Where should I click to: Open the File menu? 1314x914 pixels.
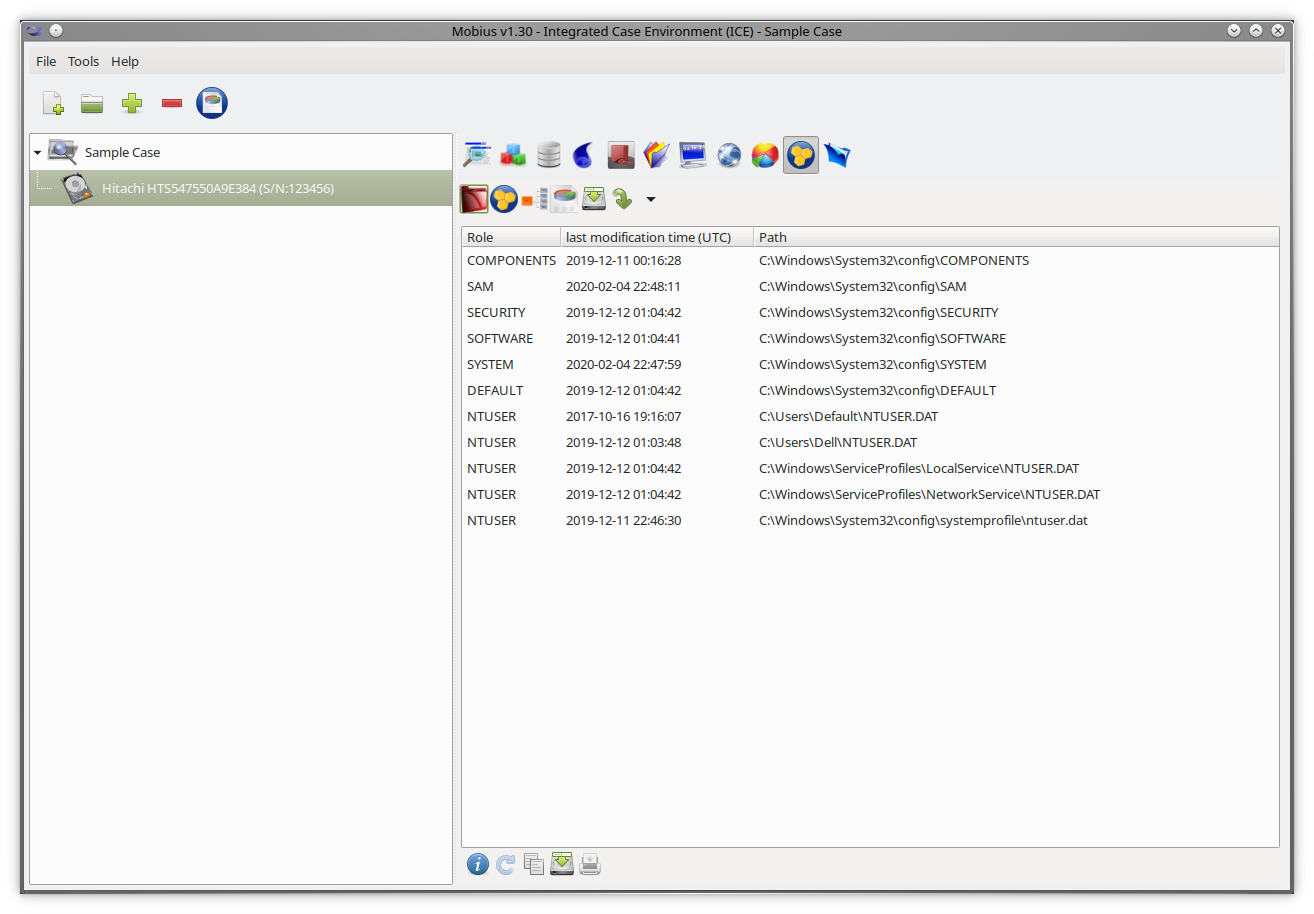pyautogui.click(x=46, y=61)
